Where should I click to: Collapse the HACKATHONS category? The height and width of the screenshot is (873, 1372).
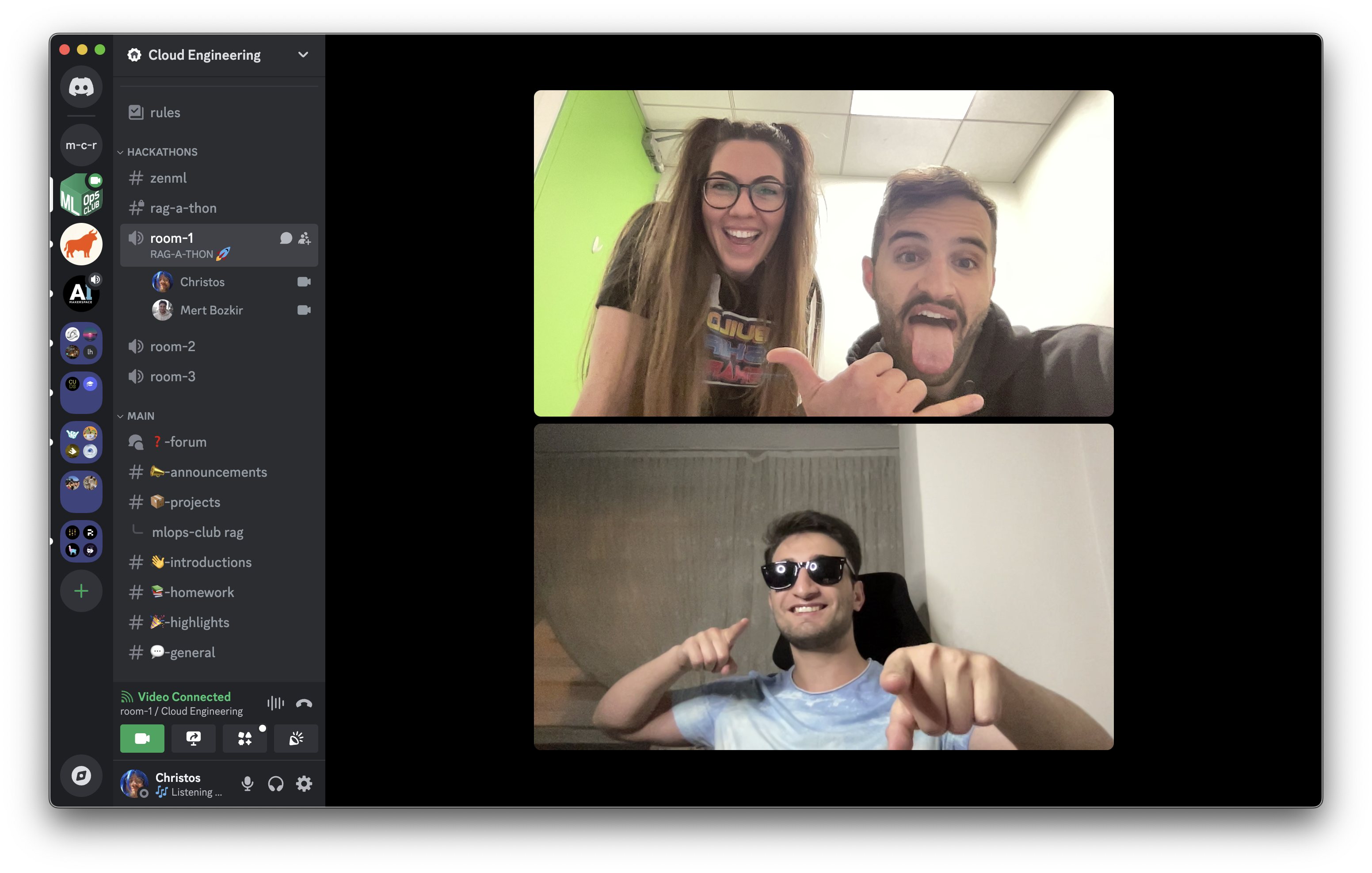[x=162, y=152]
